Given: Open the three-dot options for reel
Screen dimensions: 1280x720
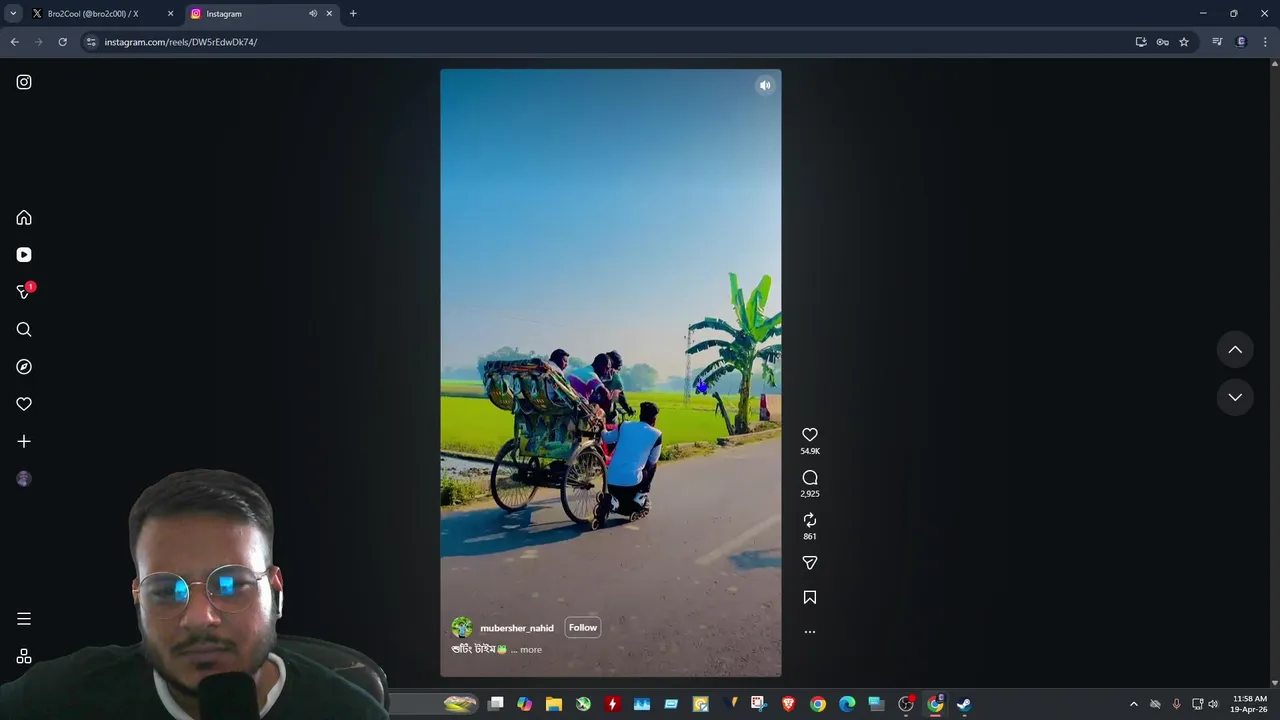Looking at the screenshot, I should 810,632.
